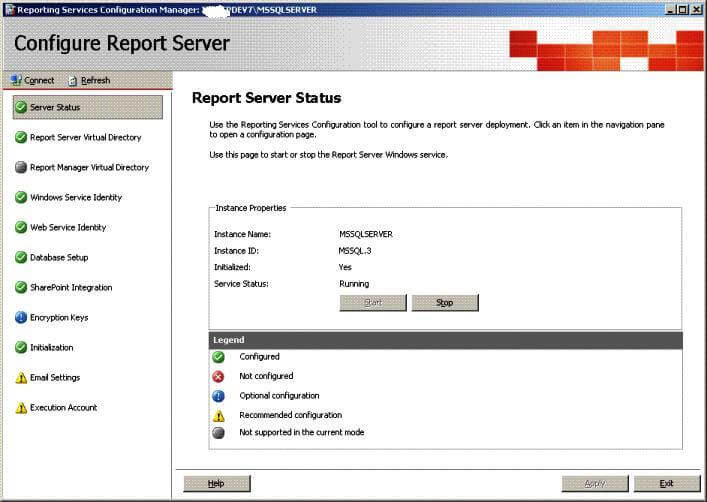Click the green check icon beside Server Status
707x502 pixels.
[21, 107]
